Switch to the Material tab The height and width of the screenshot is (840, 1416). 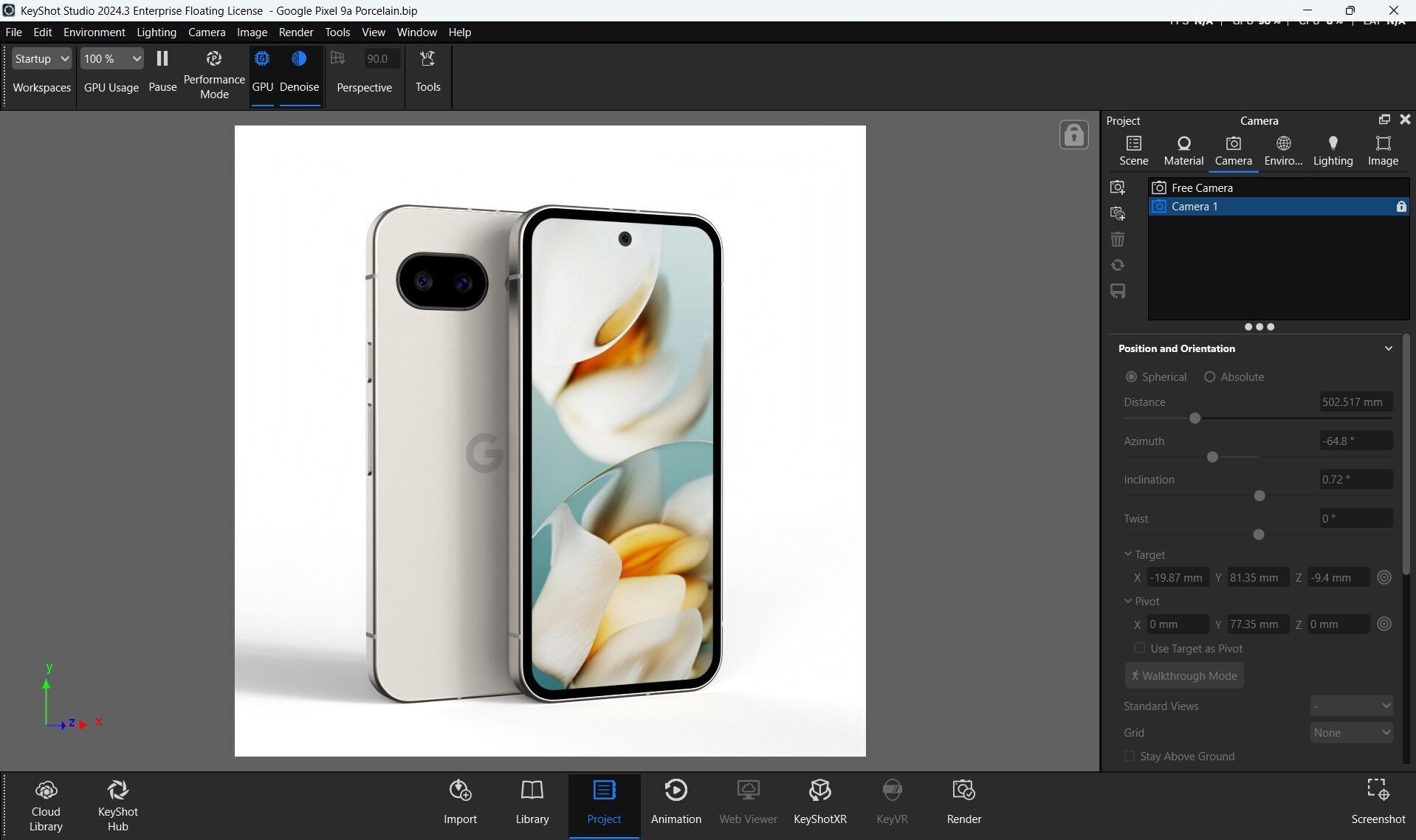tap(1183, 151)
